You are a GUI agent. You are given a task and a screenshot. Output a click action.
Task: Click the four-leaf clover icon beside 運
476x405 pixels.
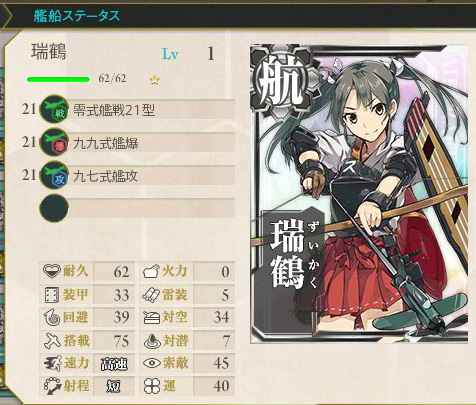pos(152,386)
